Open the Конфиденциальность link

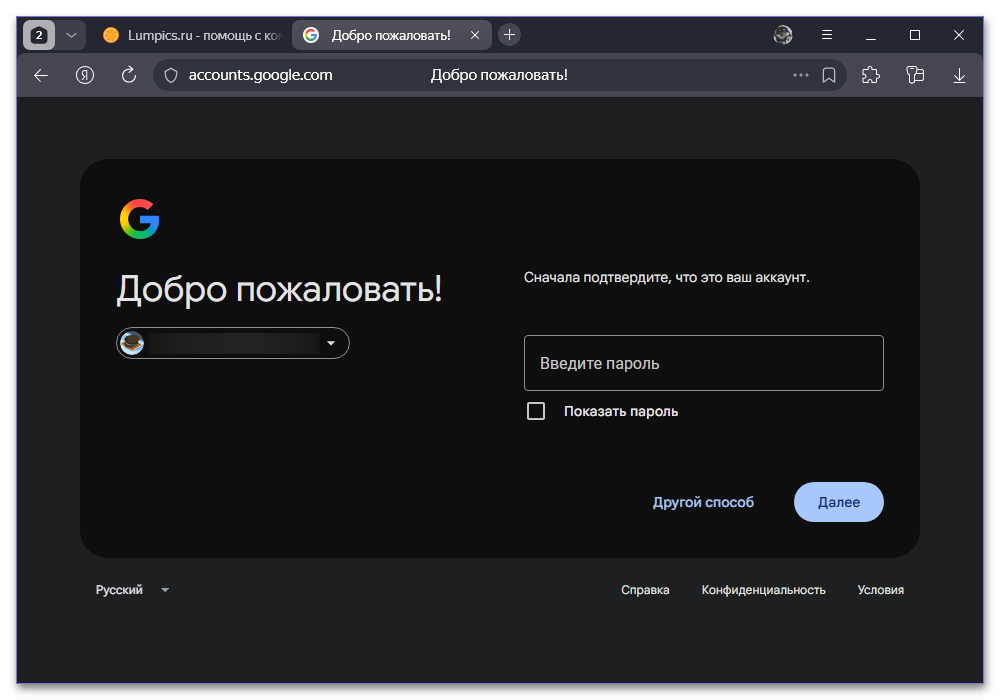763,590
